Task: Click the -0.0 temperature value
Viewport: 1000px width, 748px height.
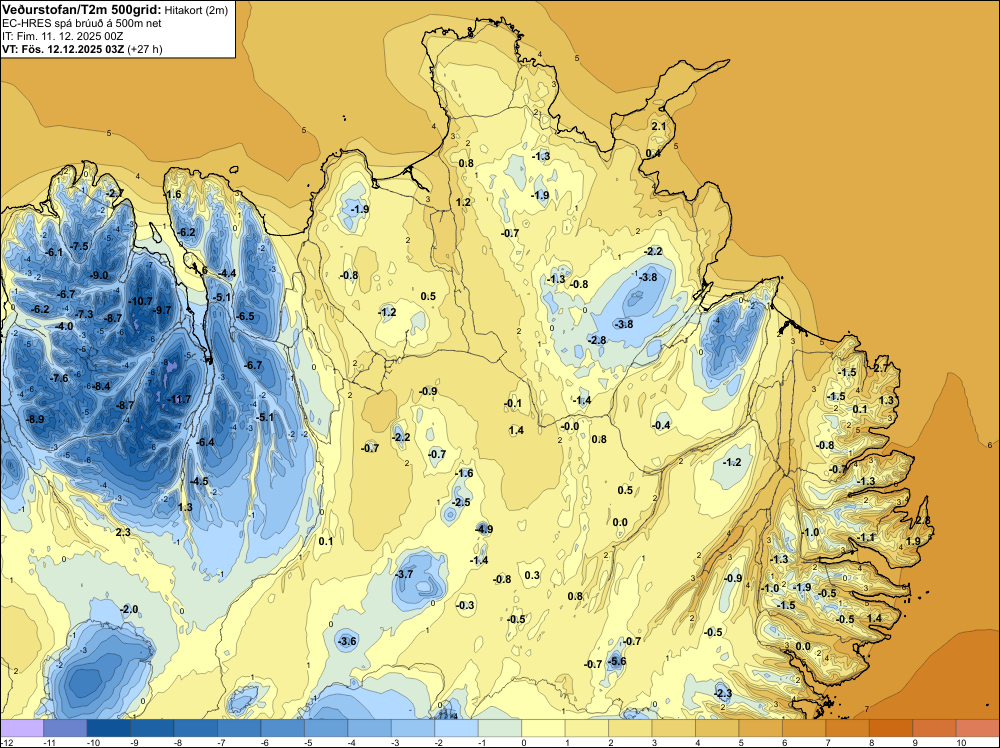Action: tap(570, 427)
